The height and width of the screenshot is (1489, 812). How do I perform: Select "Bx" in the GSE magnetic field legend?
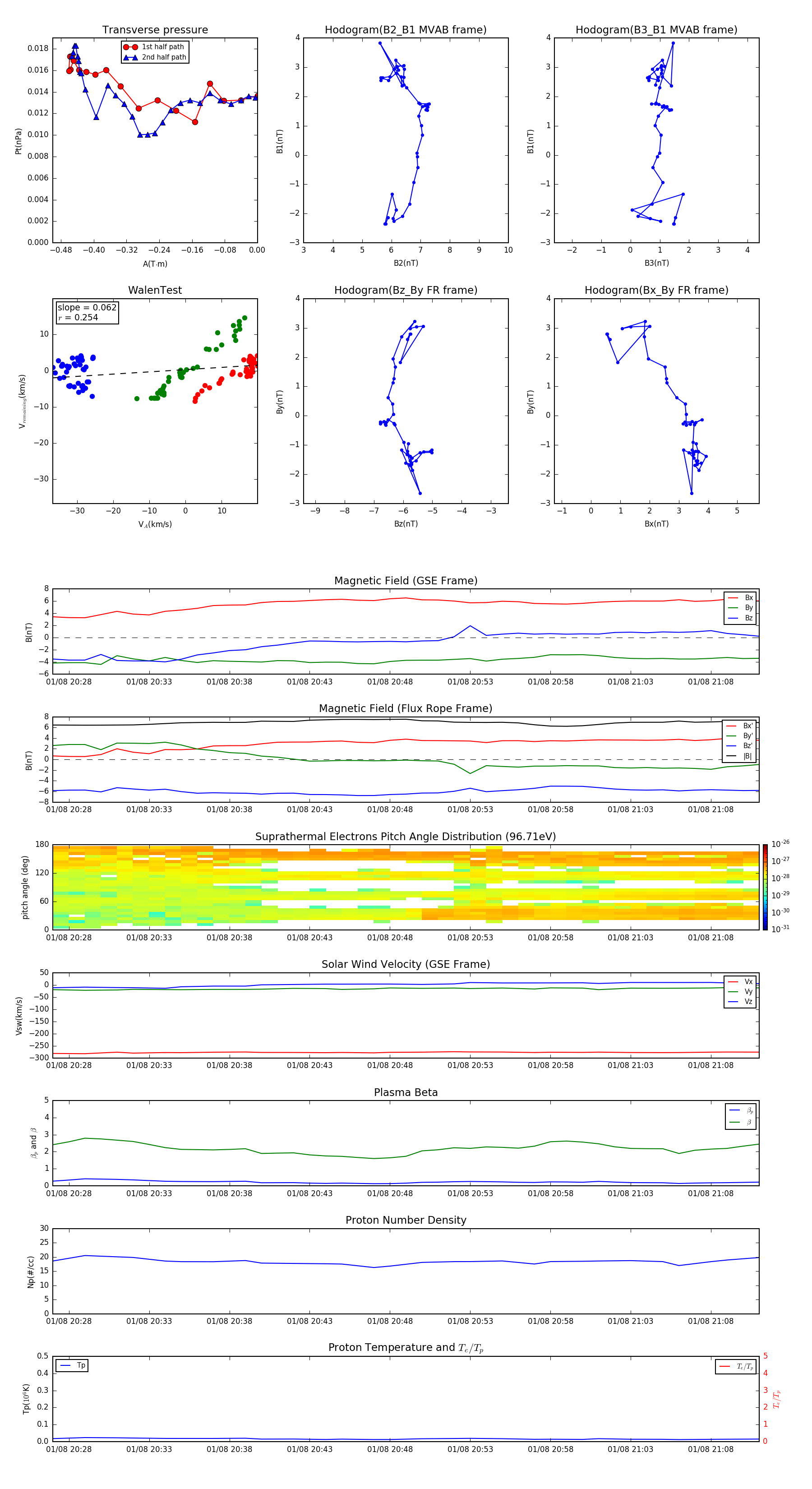(740, 598)
